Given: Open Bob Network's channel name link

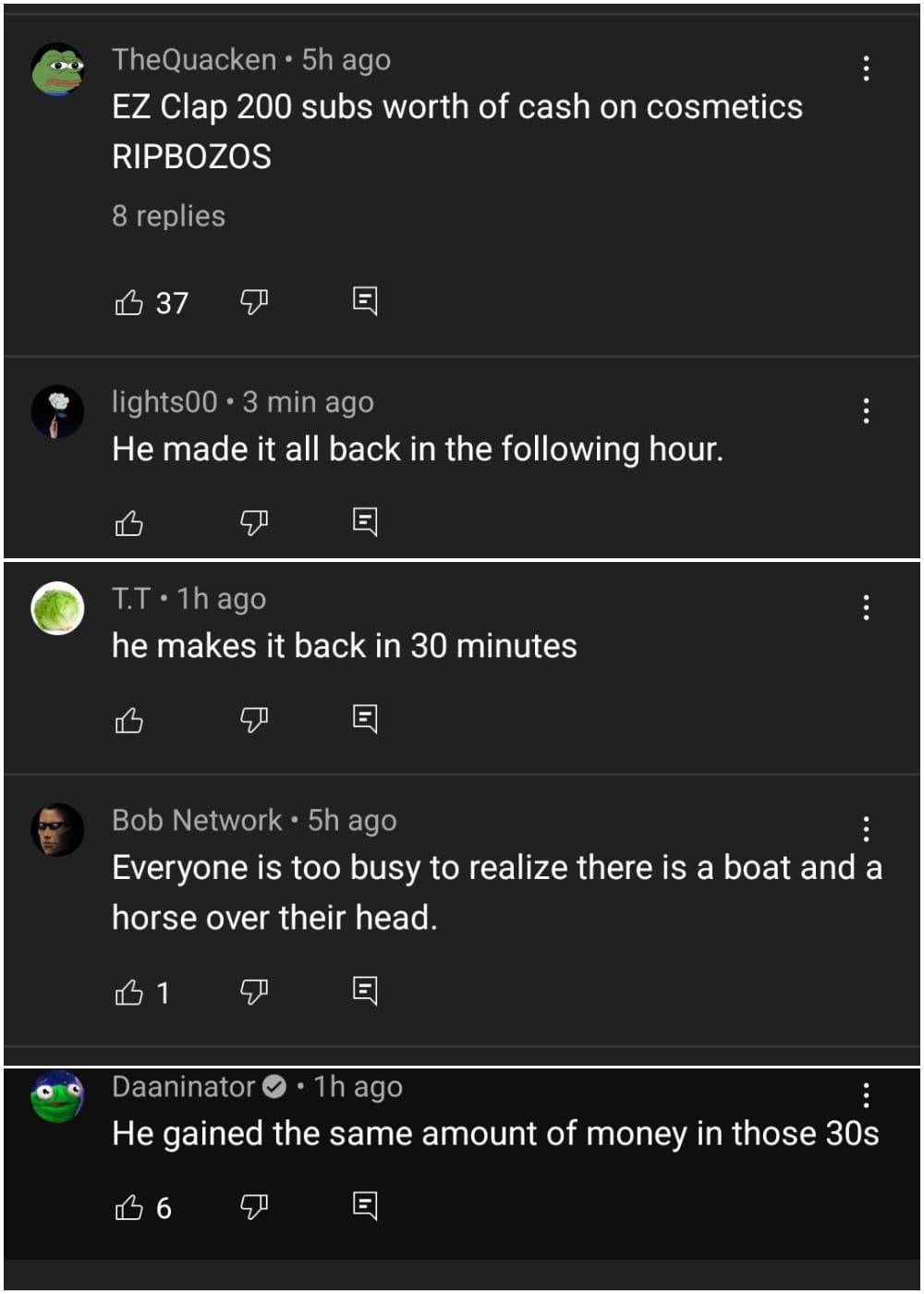Looking at the screenshot, I should click(x=197, y=821).
